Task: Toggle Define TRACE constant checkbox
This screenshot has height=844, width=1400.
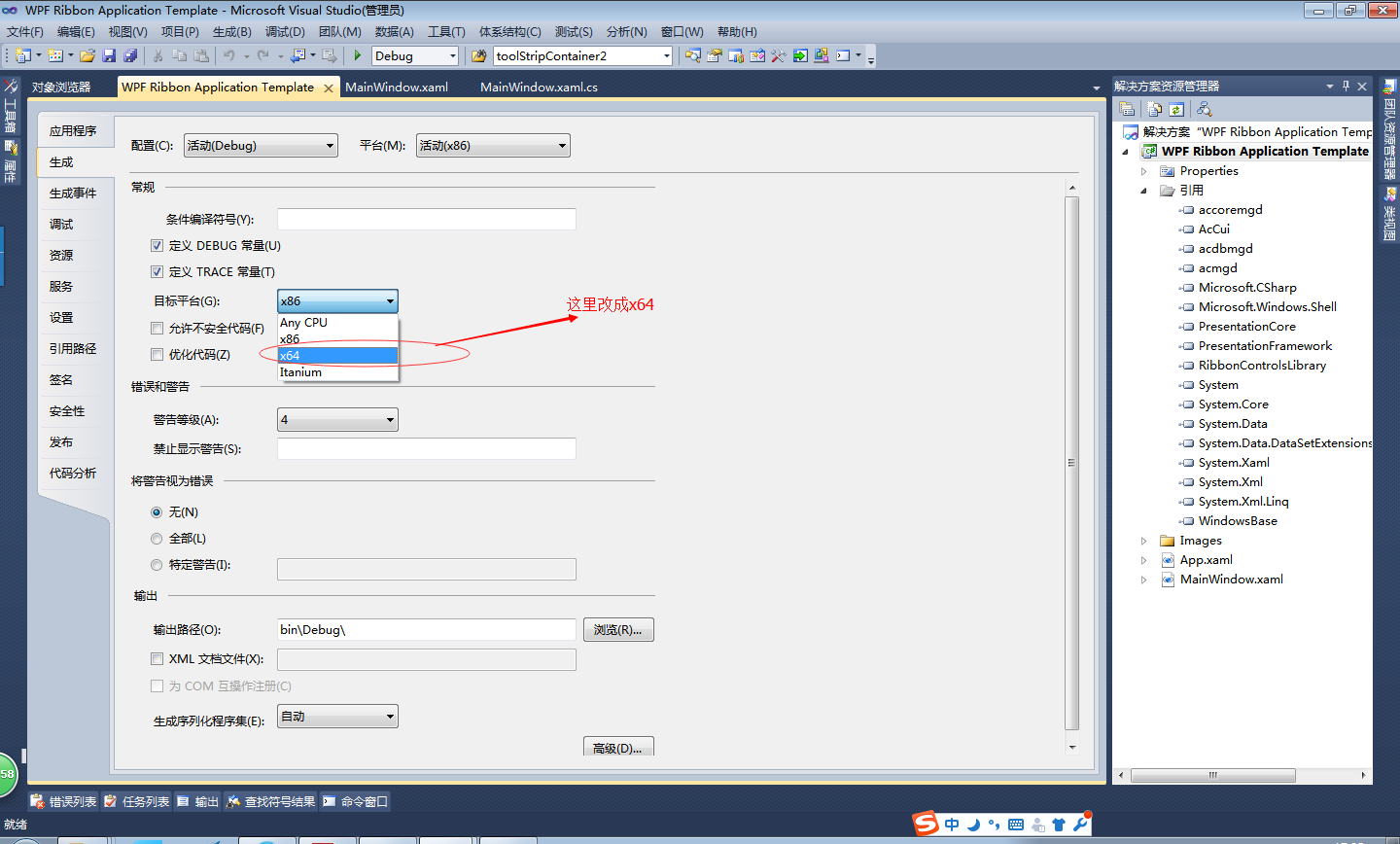Action: (x=157, y=272)
